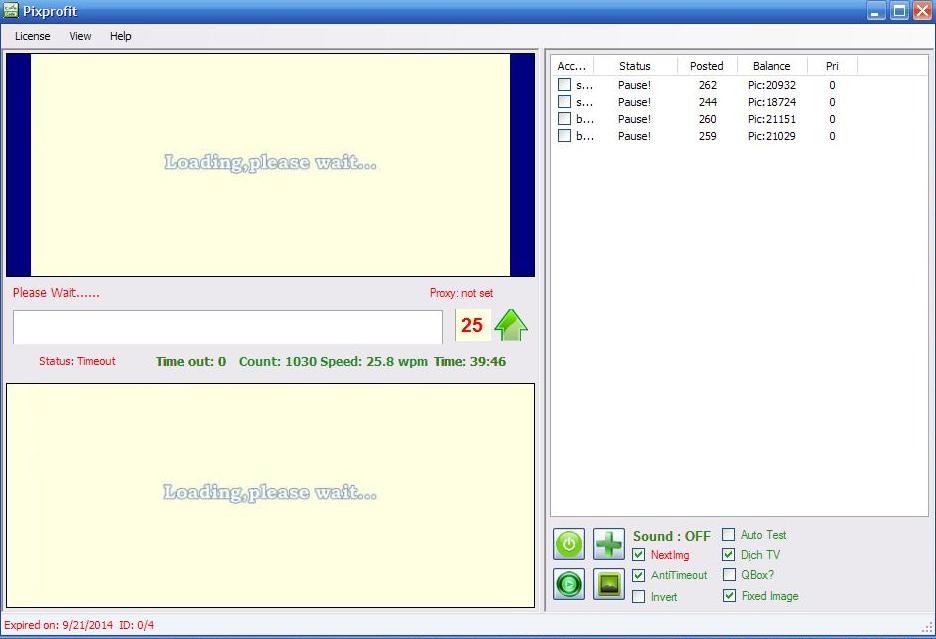936x639 pixels.
Task: Click the green plus add icon
Action: coord(609,544)
